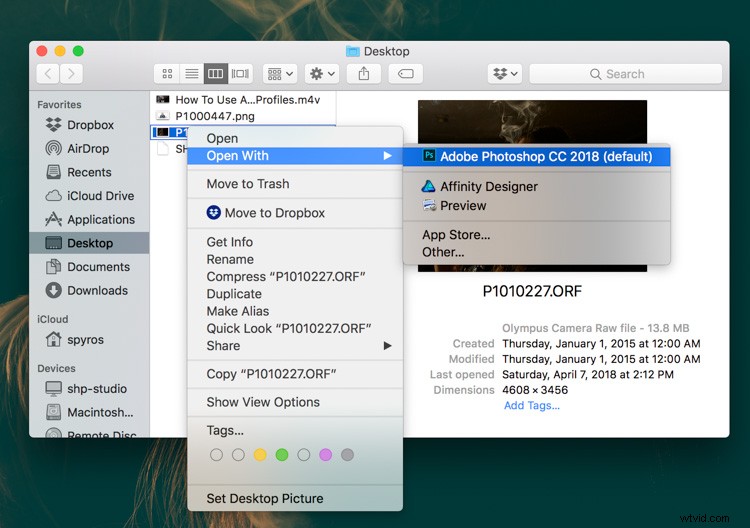Expand the arrange-by grouping dropdown
The width and height of the screenshot is (750, 528).
(x=279, y=73)
